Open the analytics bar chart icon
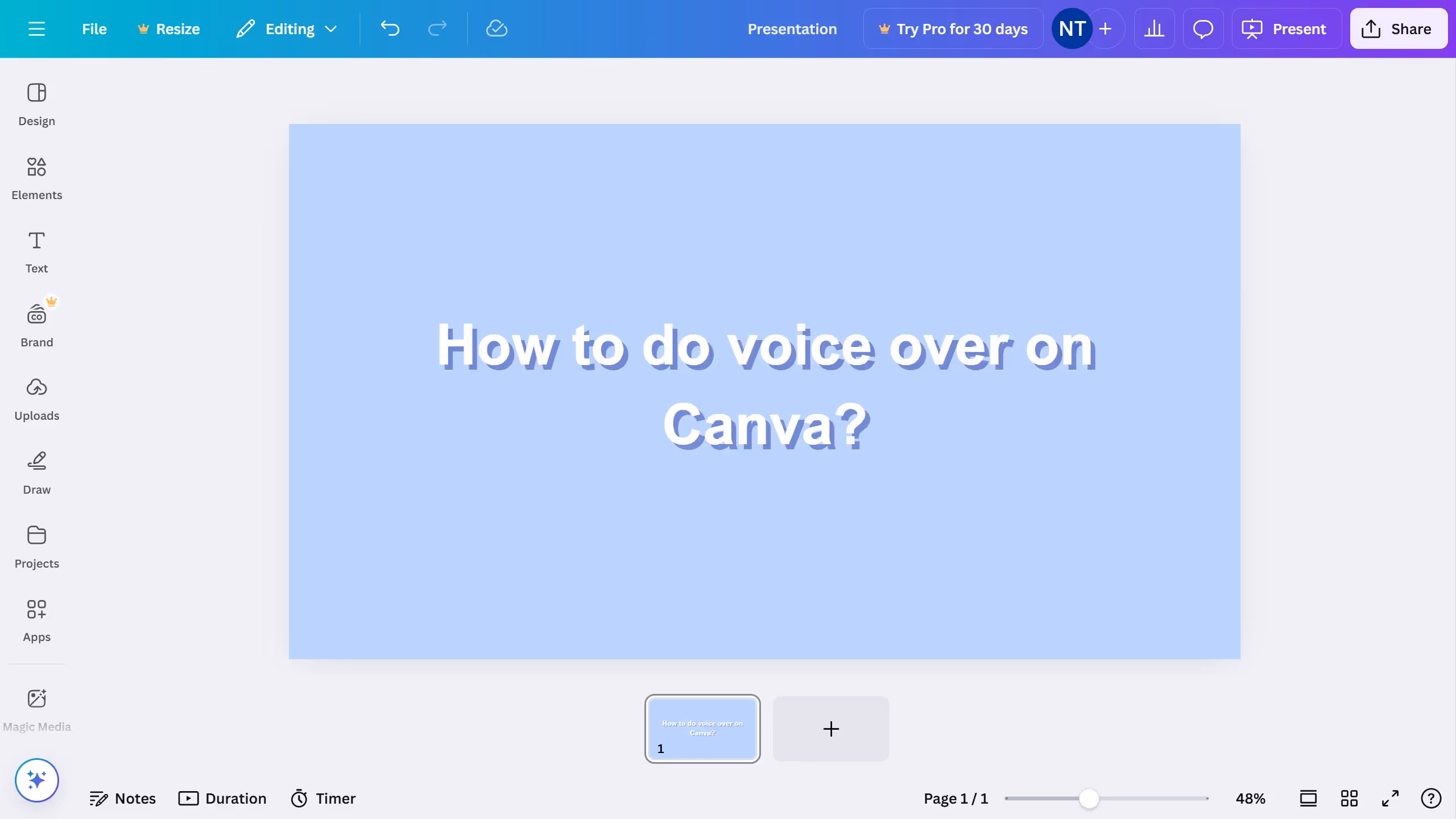This screenshot has width=1456, height=819. point(1154,28)
